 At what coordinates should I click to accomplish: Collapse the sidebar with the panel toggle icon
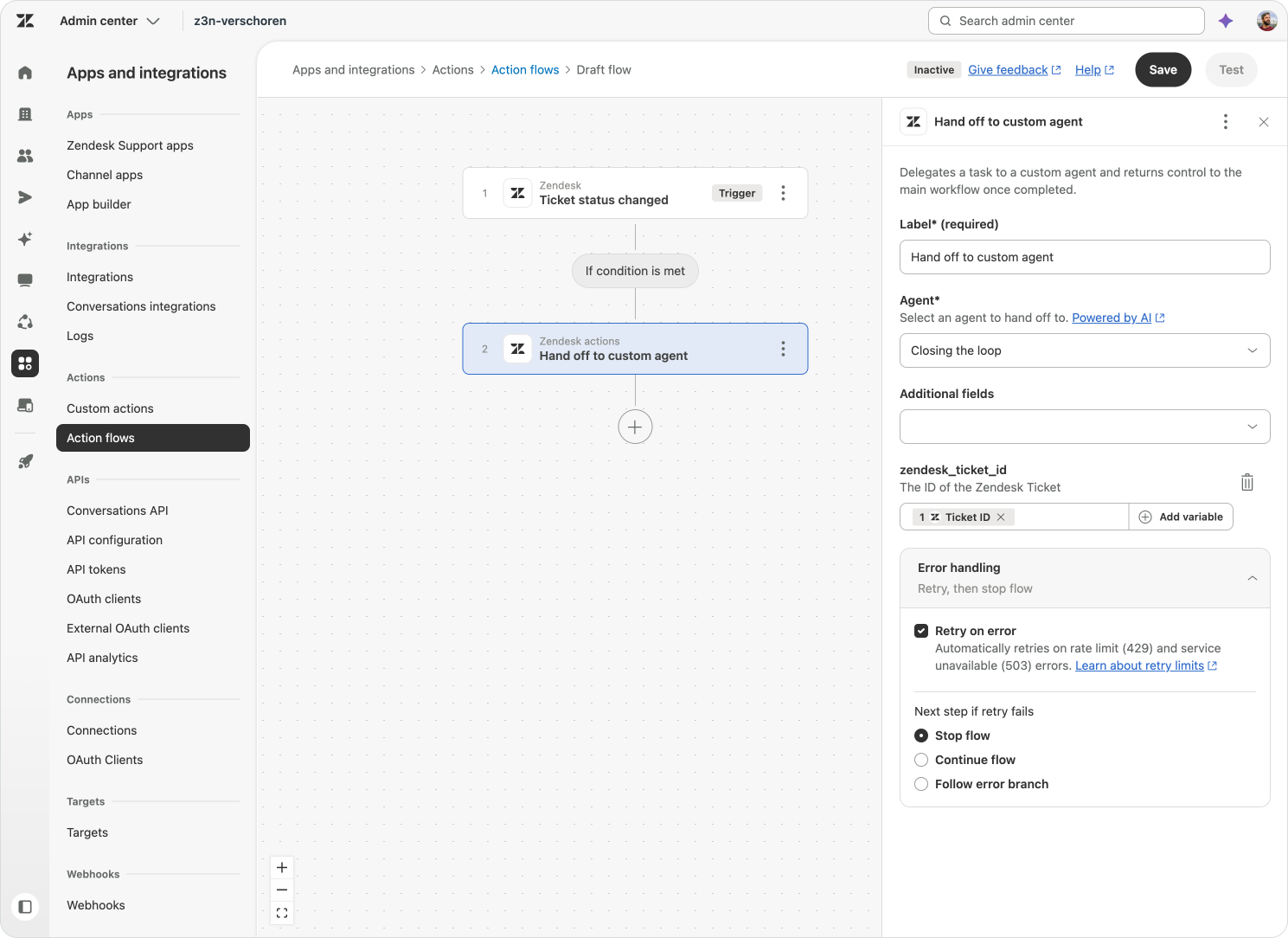point(25,907)
